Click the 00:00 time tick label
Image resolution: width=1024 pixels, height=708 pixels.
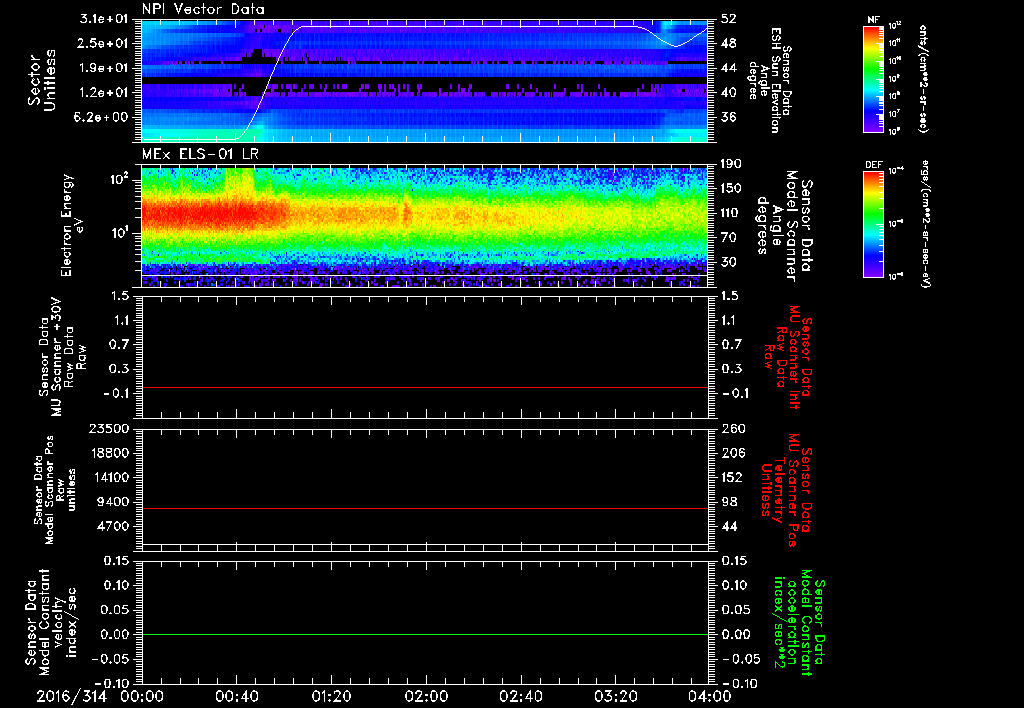pyautogui.click(x=142, y=696)
